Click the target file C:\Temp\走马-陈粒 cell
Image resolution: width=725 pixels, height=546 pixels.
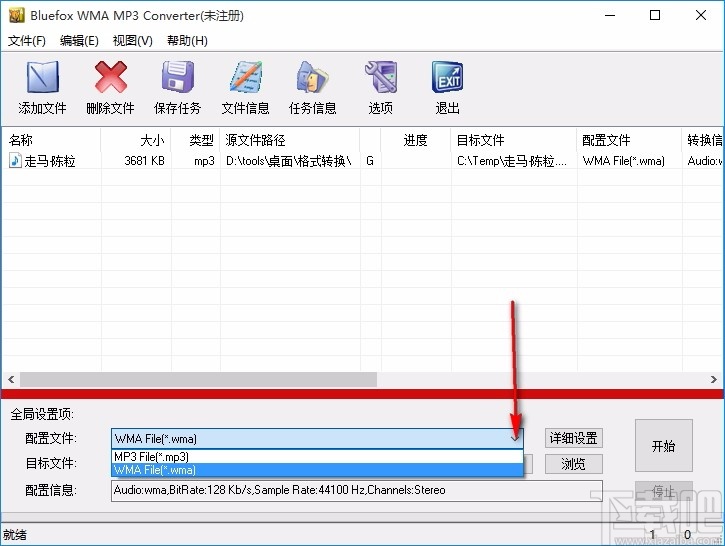pos(511,161)
